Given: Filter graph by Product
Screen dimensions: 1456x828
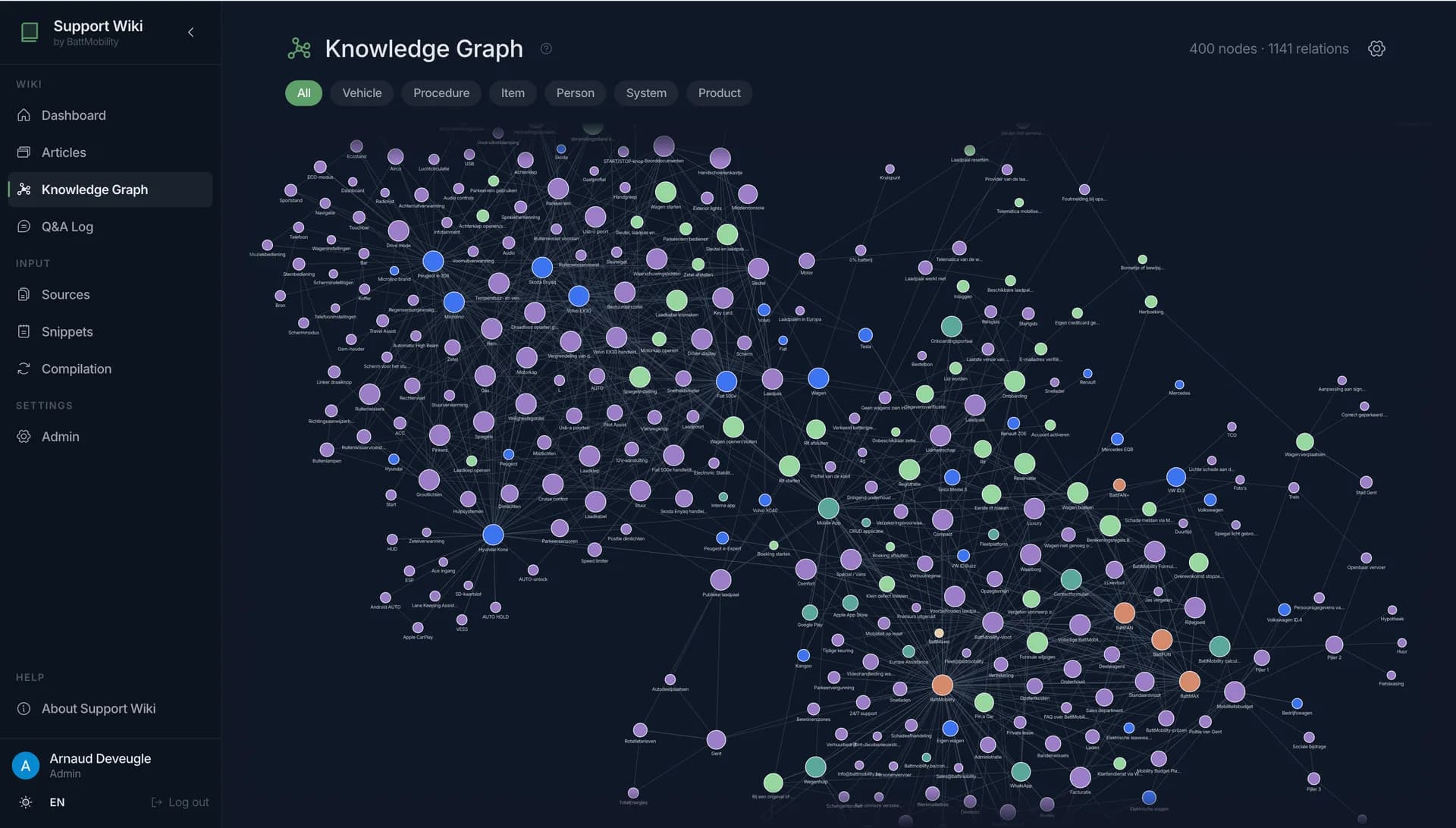Looking at the screenshot, I should (719, 93).
